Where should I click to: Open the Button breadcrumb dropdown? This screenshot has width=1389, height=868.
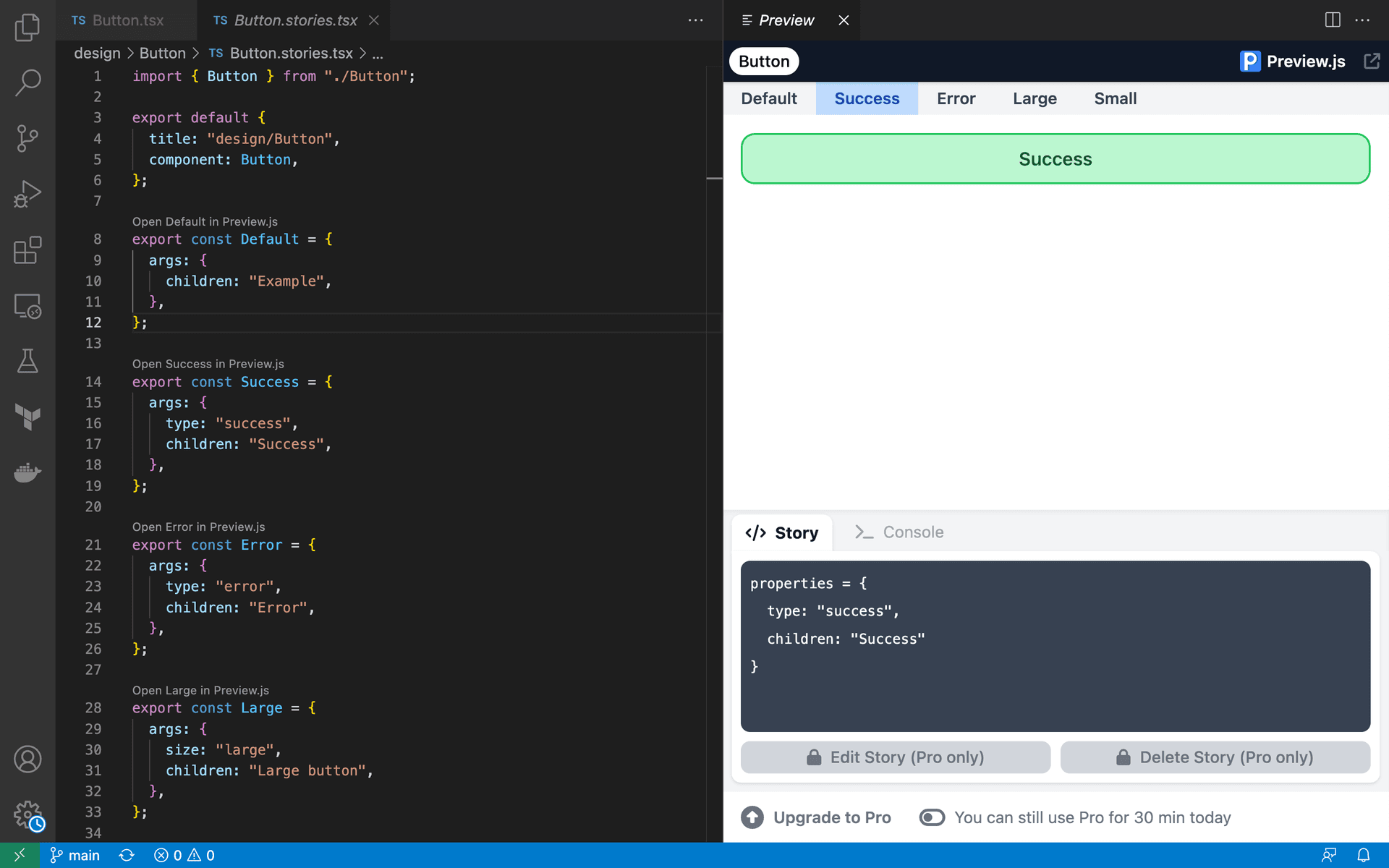162,53
